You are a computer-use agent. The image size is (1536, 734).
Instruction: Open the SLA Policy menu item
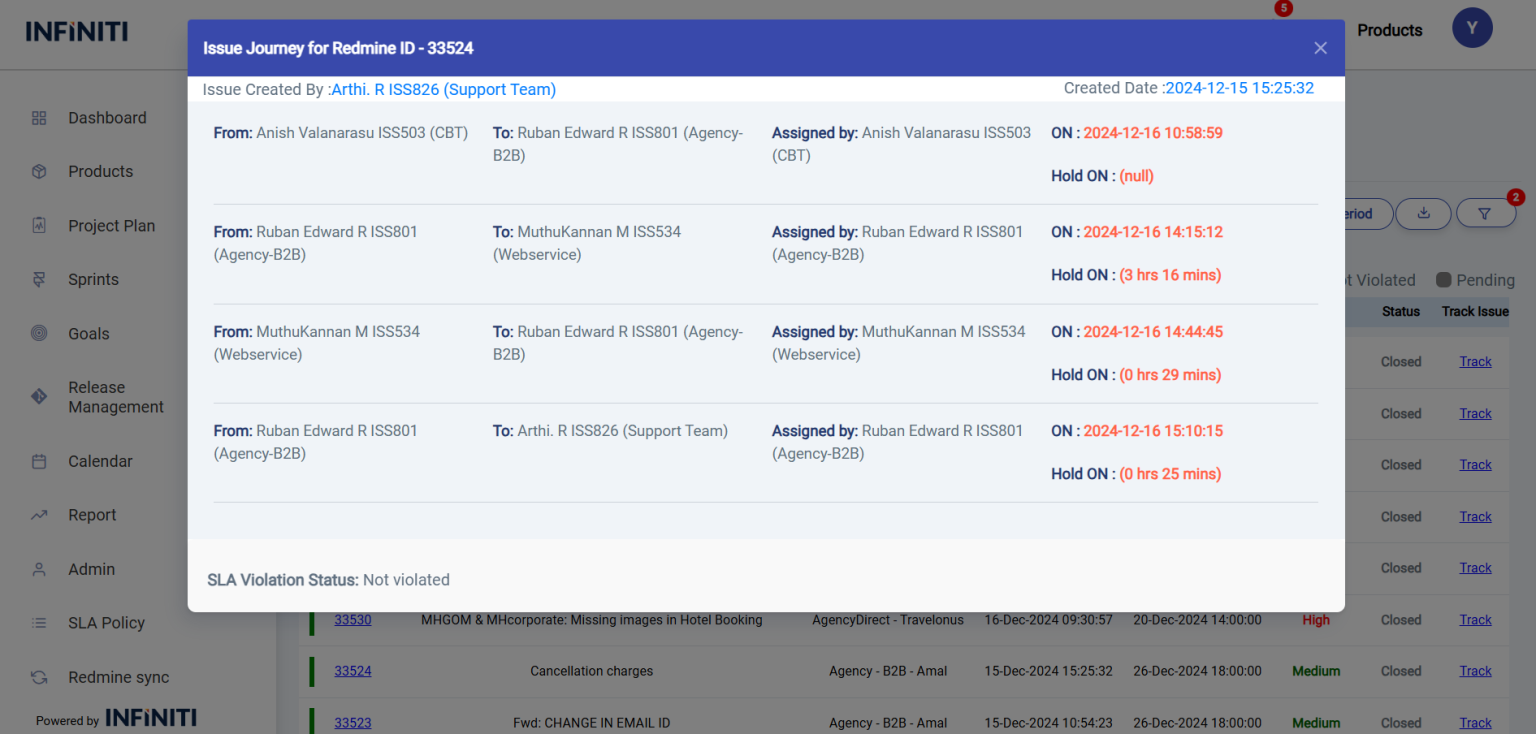(x=106, y=623)
